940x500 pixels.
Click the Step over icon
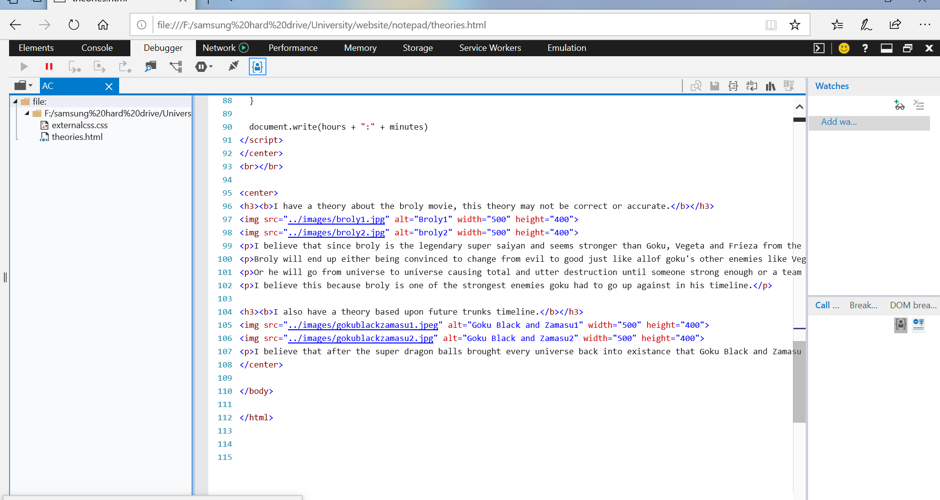click(100, 67)
